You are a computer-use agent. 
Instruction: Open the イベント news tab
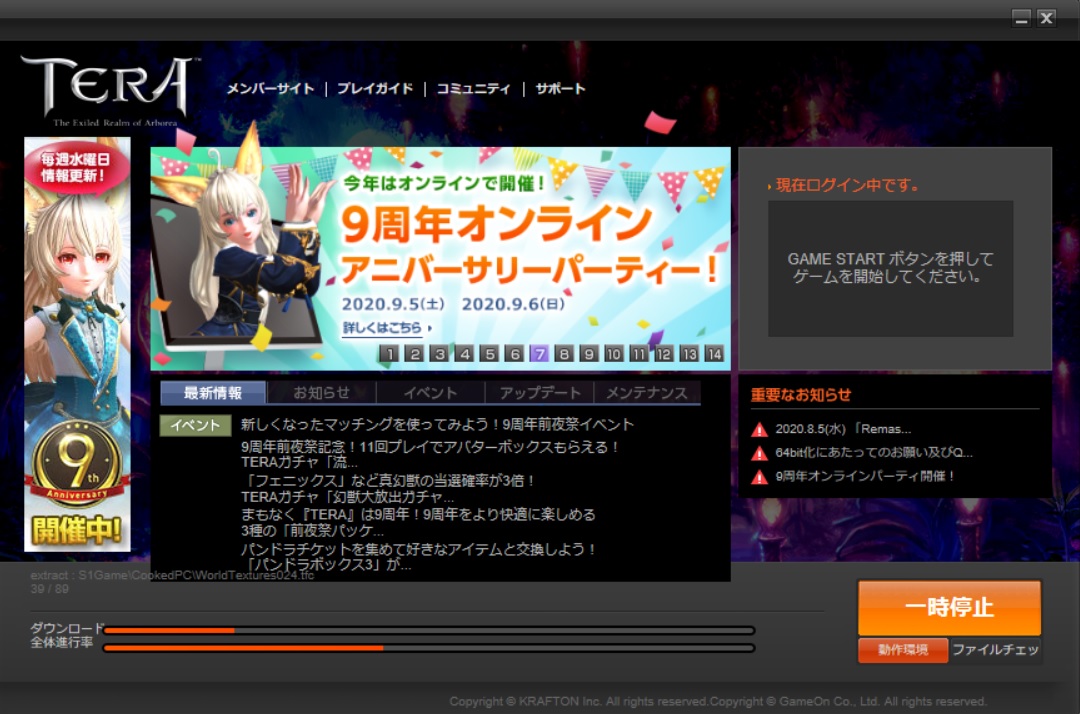tap(430, 393)
